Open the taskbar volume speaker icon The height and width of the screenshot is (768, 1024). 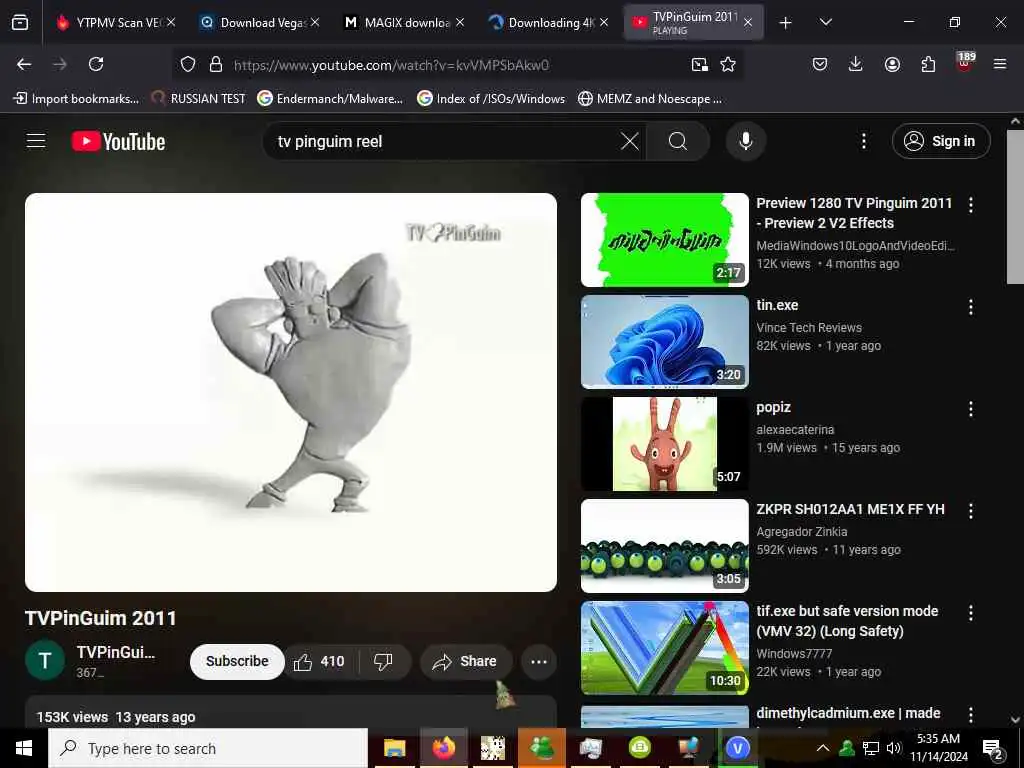coord(893,748)
